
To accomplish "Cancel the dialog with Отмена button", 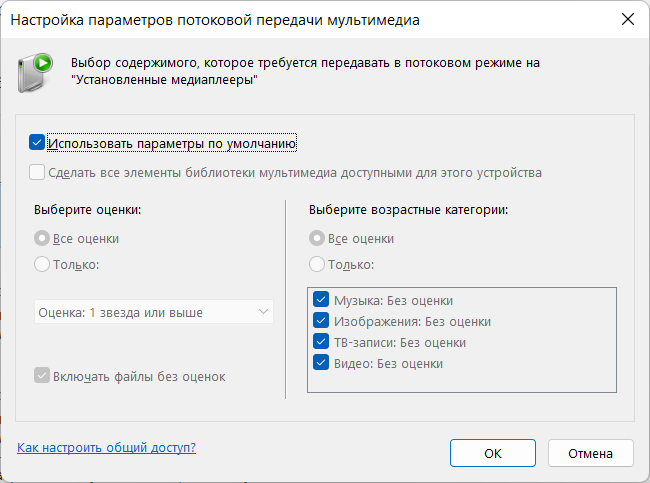I will tap(591, 453).
